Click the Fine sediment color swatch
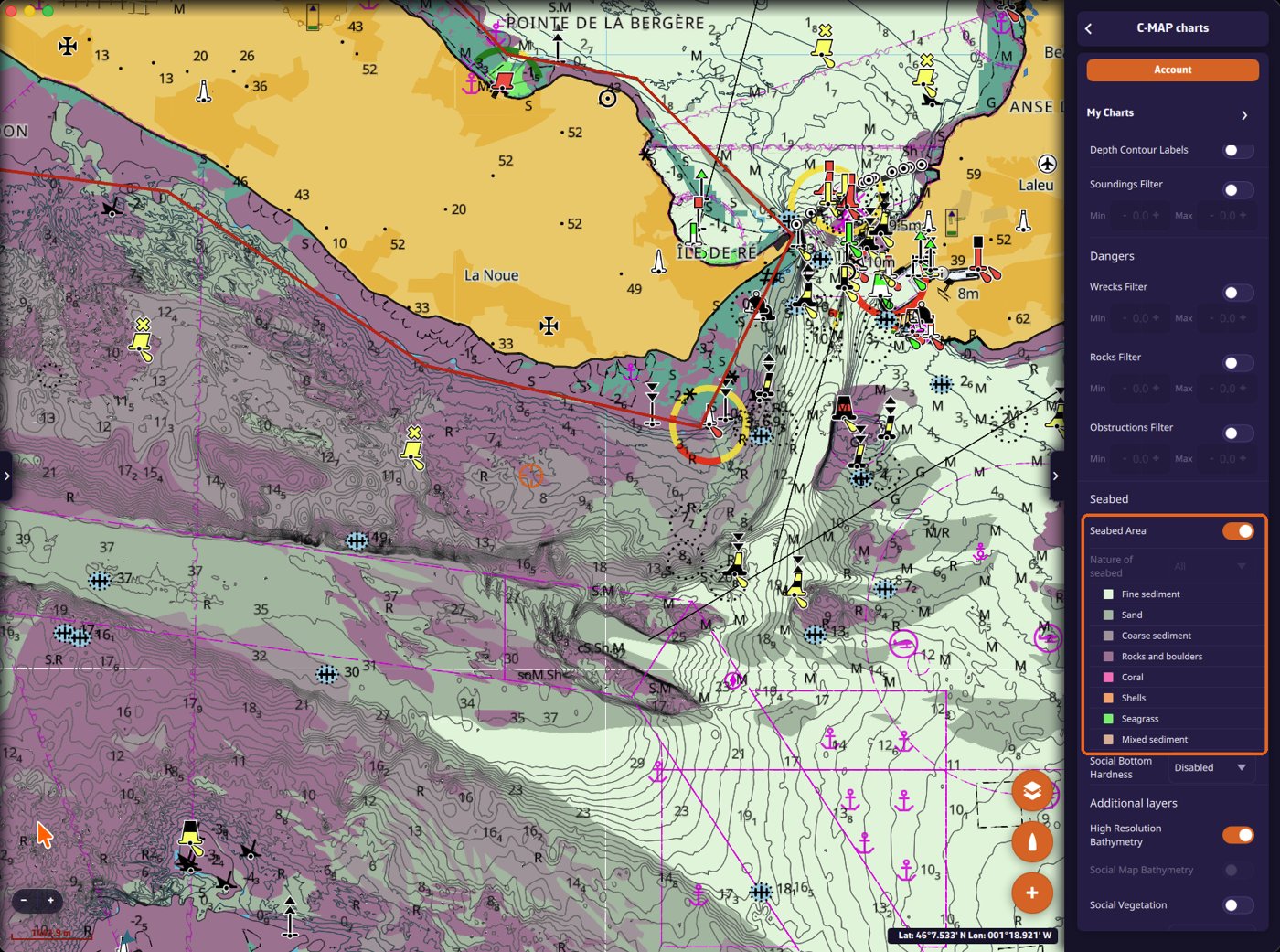This screenshot has height=952, width=1280. click(x=1108, y=594)
